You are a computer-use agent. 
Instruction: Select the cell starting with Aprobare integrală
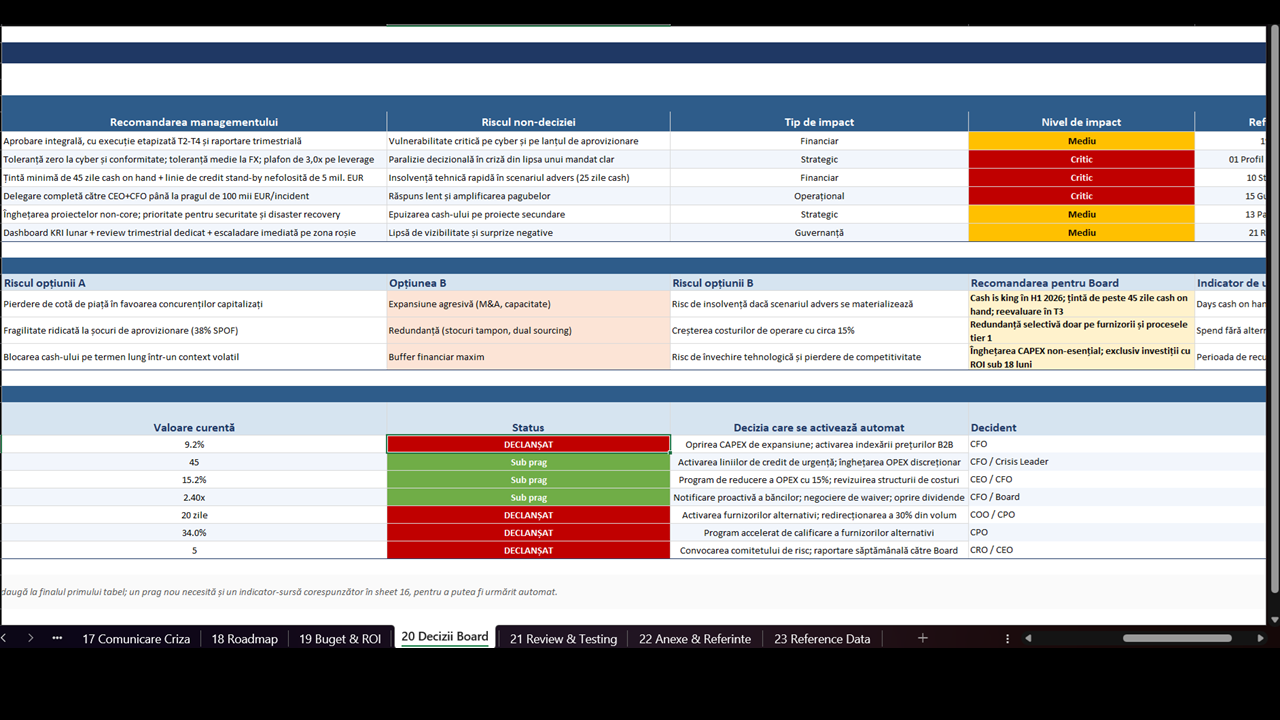coord(194,141)
